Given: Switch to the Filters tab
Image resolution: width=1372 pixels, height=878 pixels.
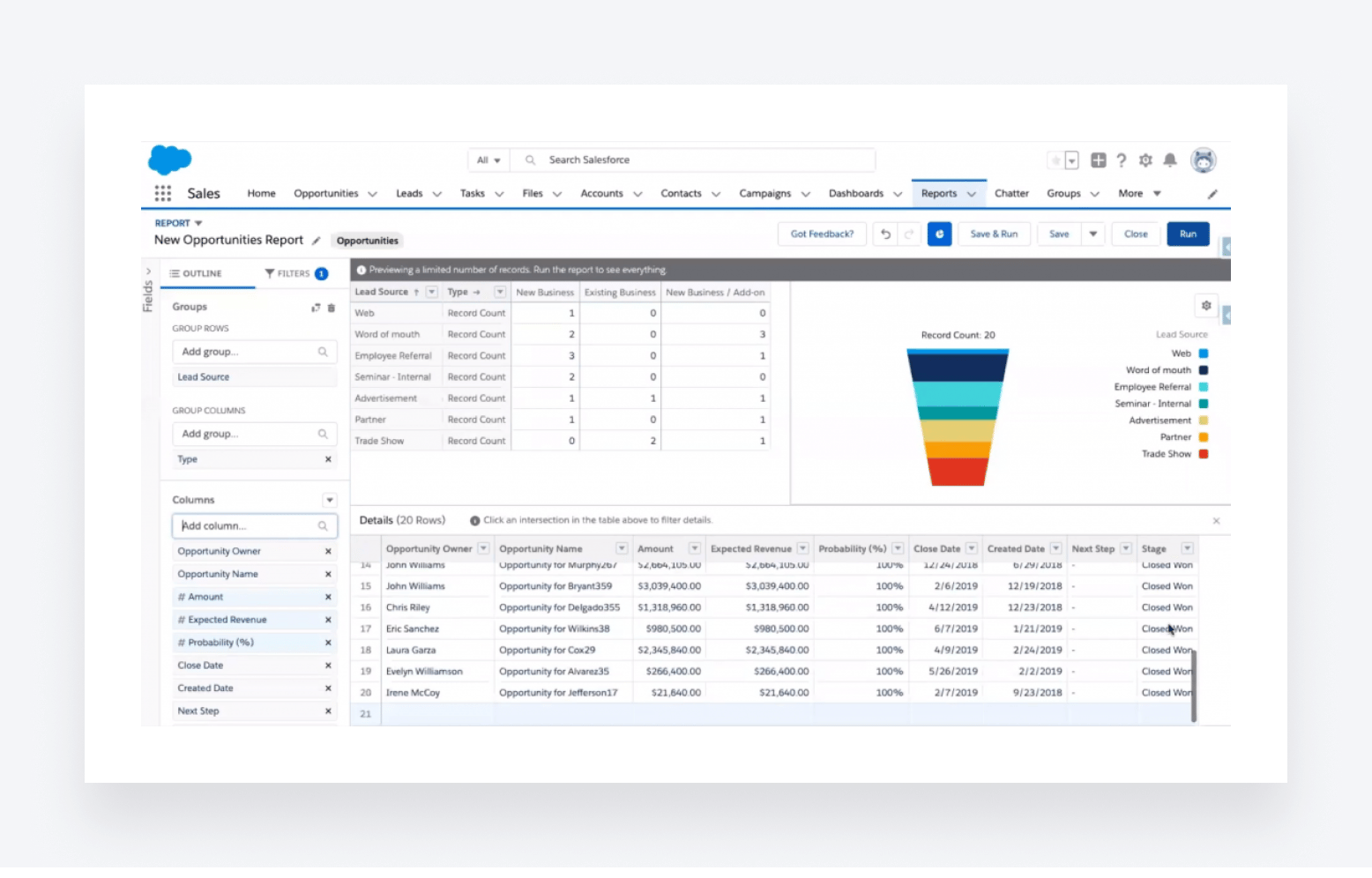Looking at the screenshot, I should (x=296, y=274).
